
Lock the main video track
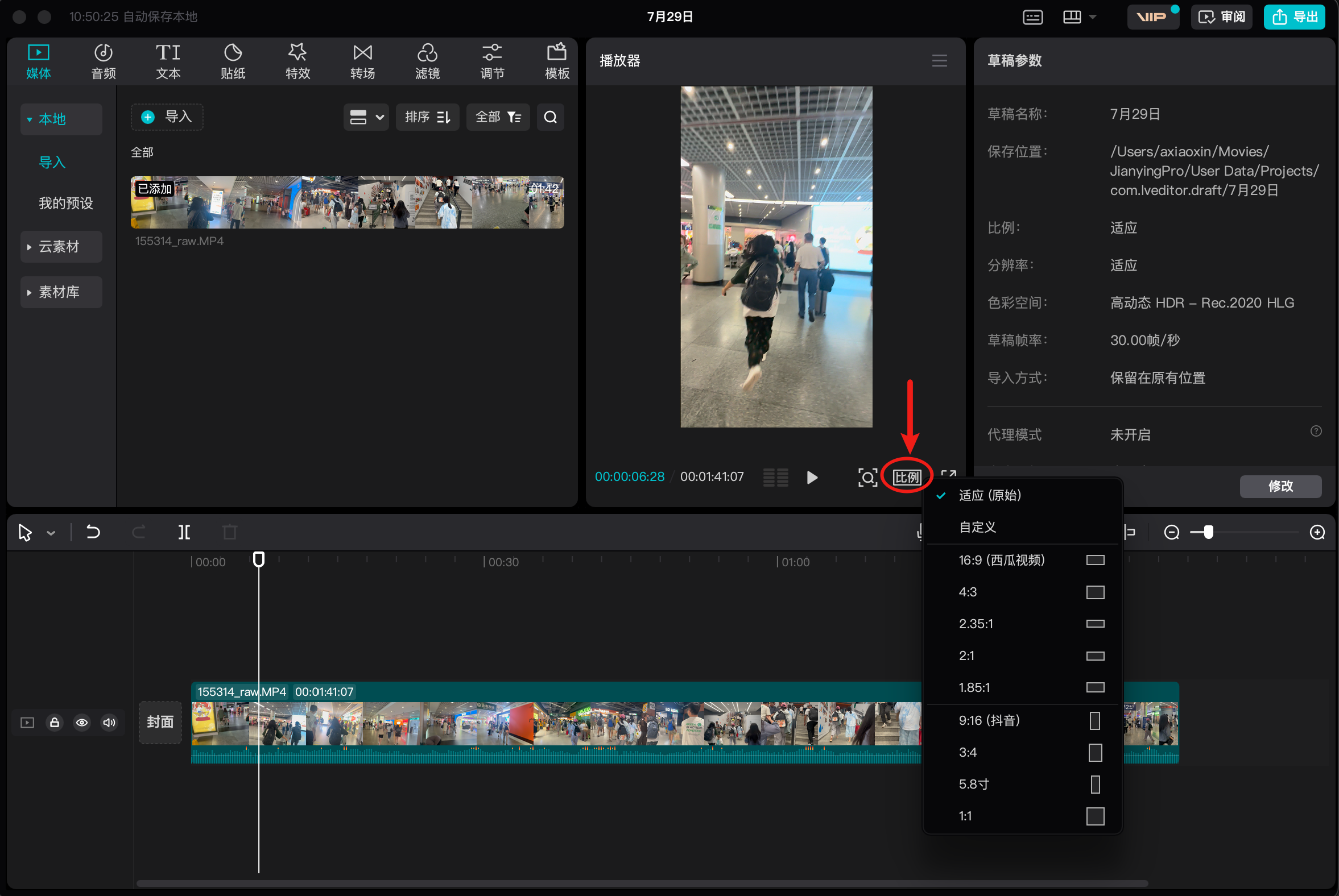(x=54, y=722)
